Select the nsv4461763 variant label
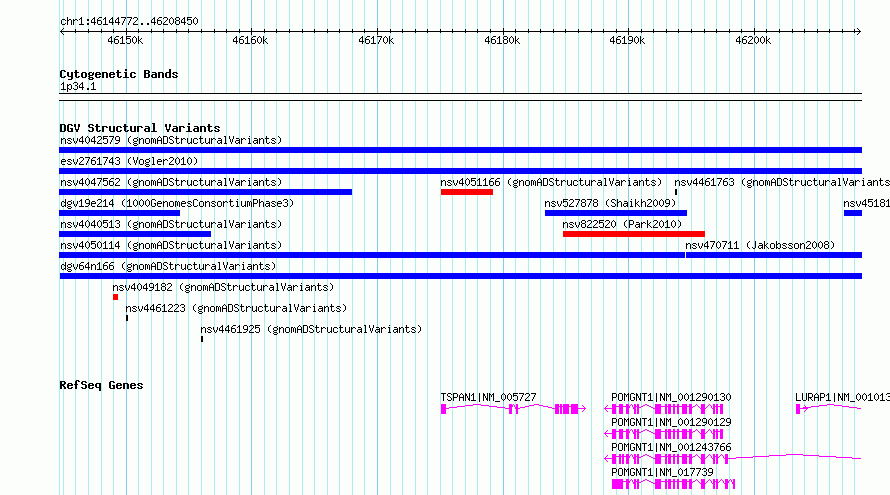 pyautogui.click(x=782, y=182)
